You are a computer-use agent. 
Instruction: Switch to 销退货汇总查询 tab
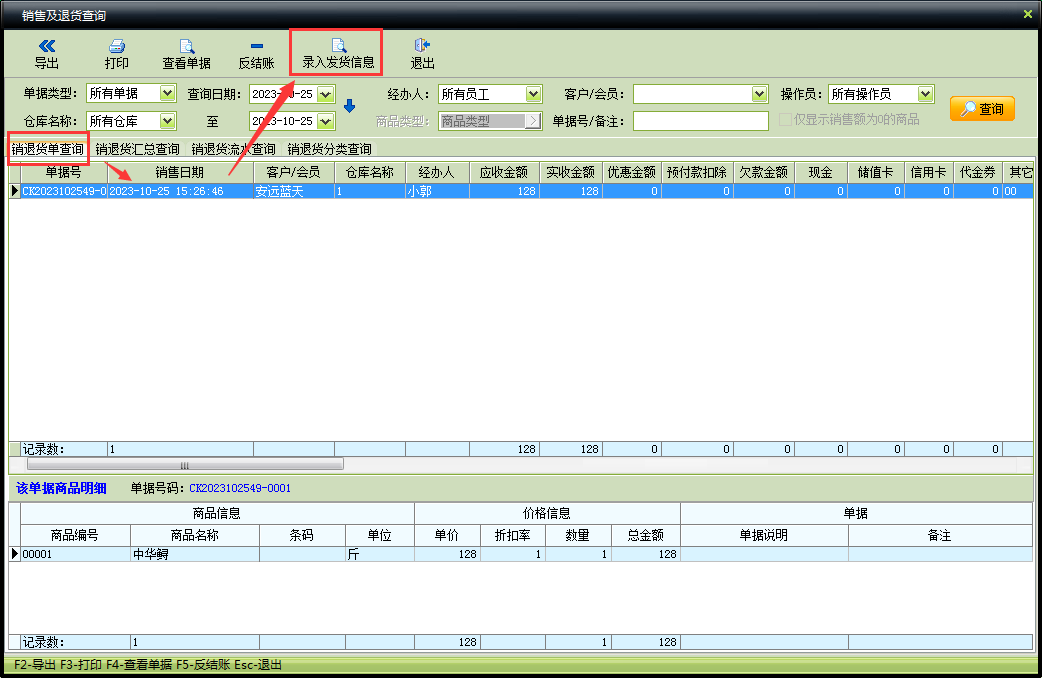(x=137, y=149)
